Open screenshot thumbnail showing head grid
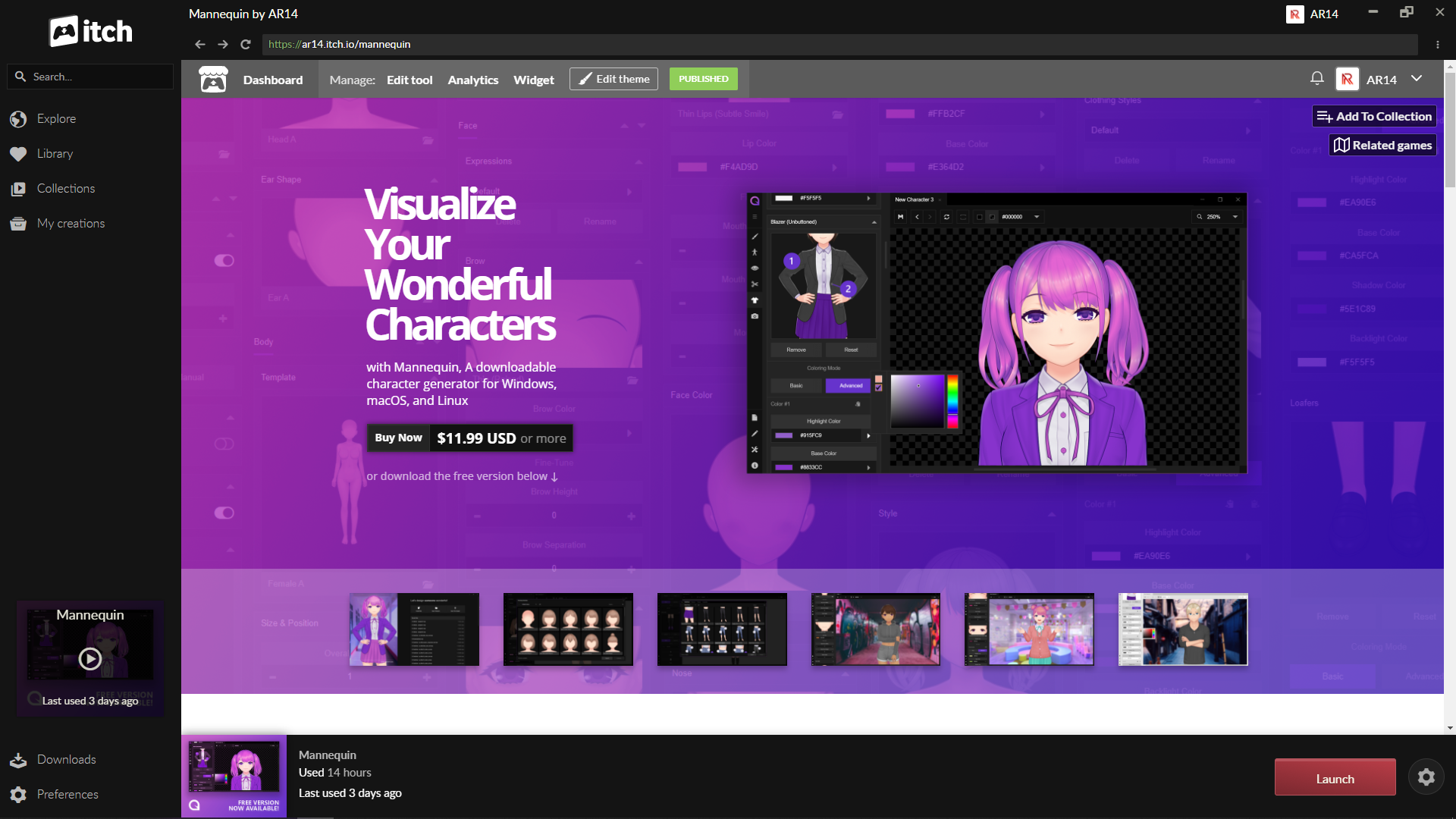This screenshot has height=819, width=1456. (x=568, y=629)
